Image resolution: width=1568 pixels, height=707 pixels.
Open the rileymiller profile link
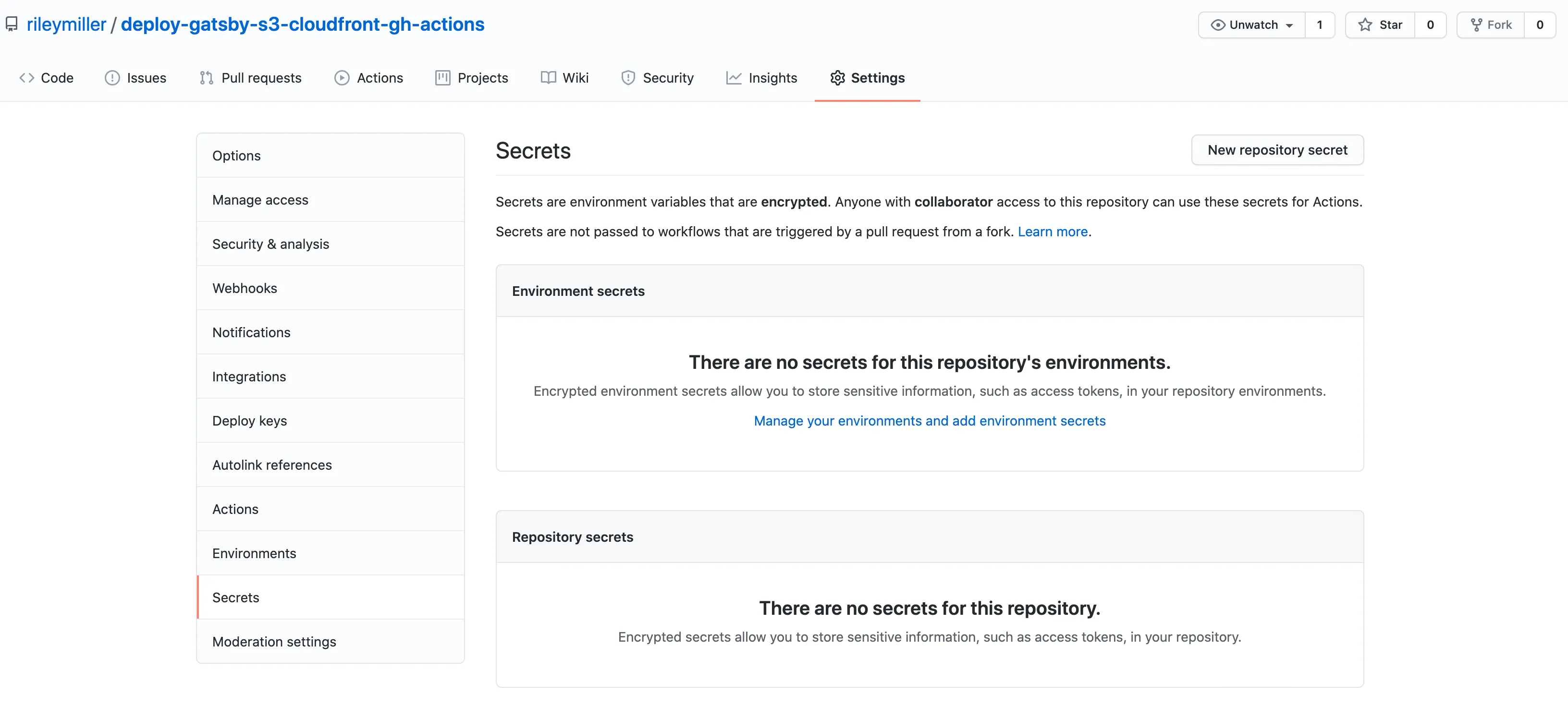point(66,24)
